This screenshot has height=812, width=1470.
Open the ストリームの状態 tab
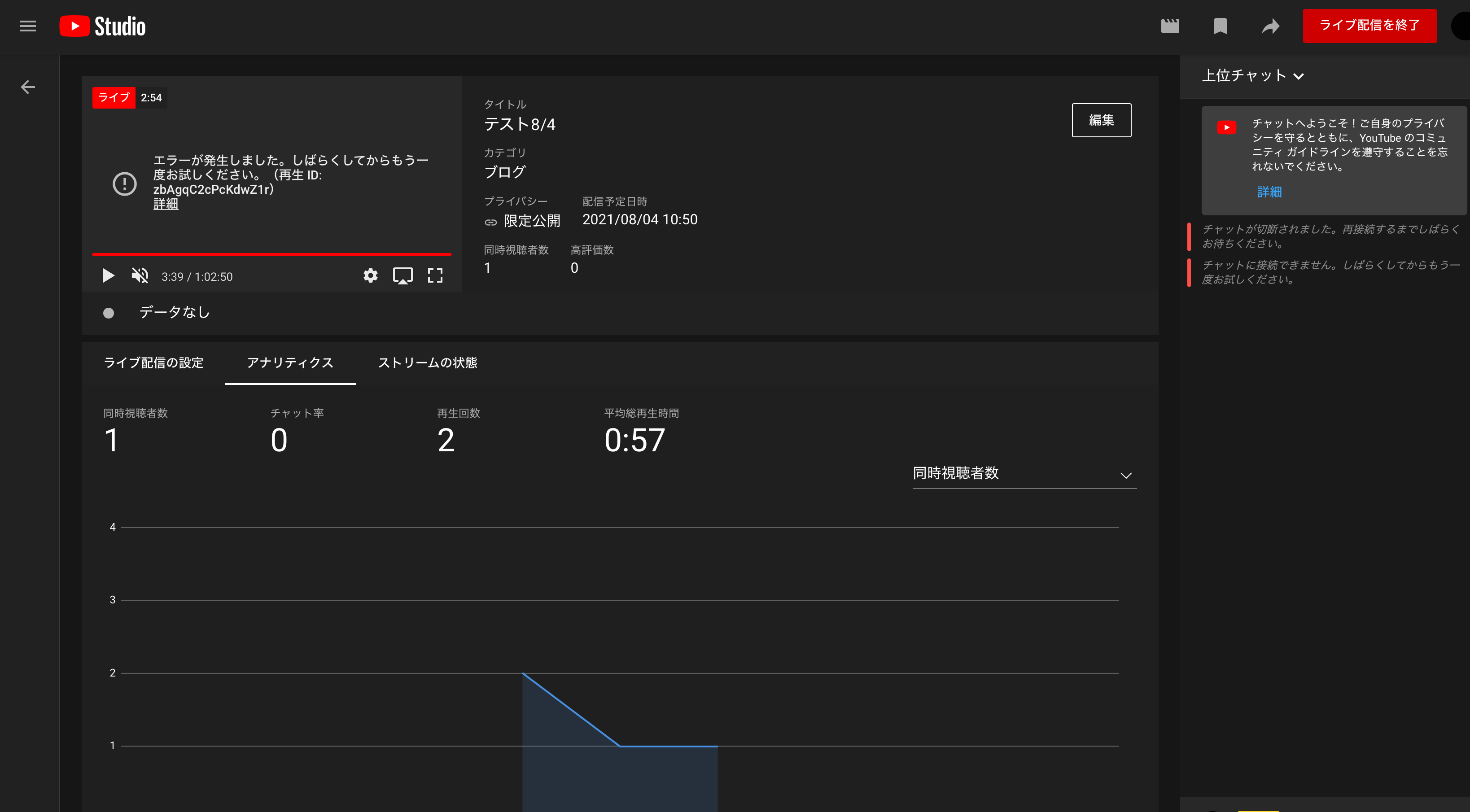click(428, 363)
